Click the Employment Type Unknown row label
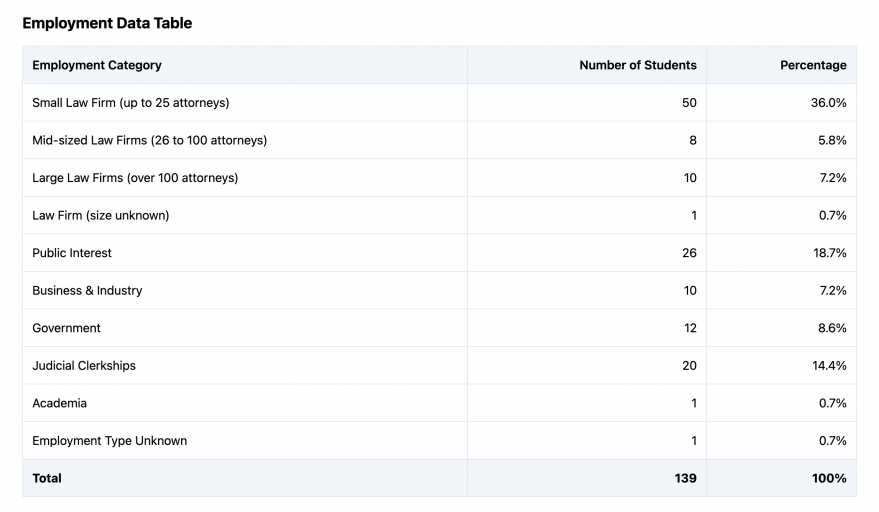The height and width of the screenshot is (512, 879). click(110, 440)
